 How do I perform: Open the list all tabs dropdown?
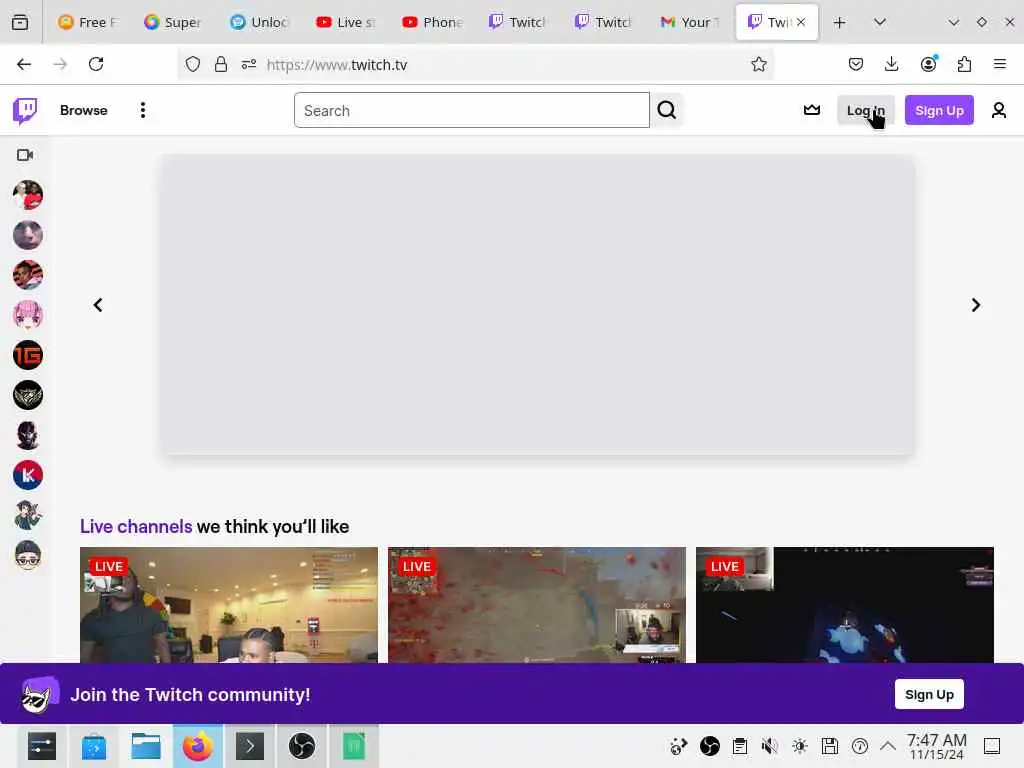click(x=880, y=22)
